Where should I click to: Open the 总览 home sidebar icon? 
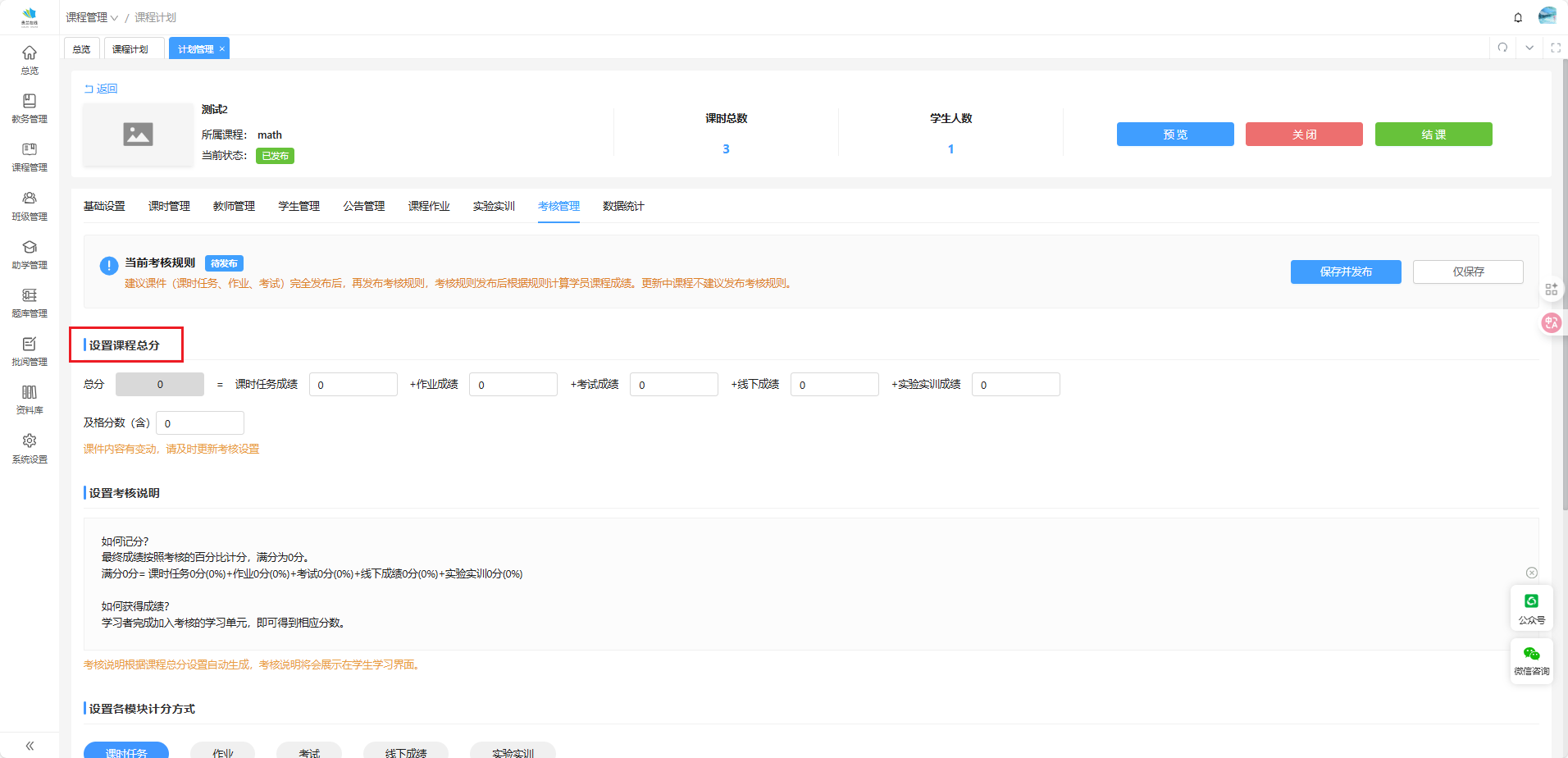click(30, 59)
